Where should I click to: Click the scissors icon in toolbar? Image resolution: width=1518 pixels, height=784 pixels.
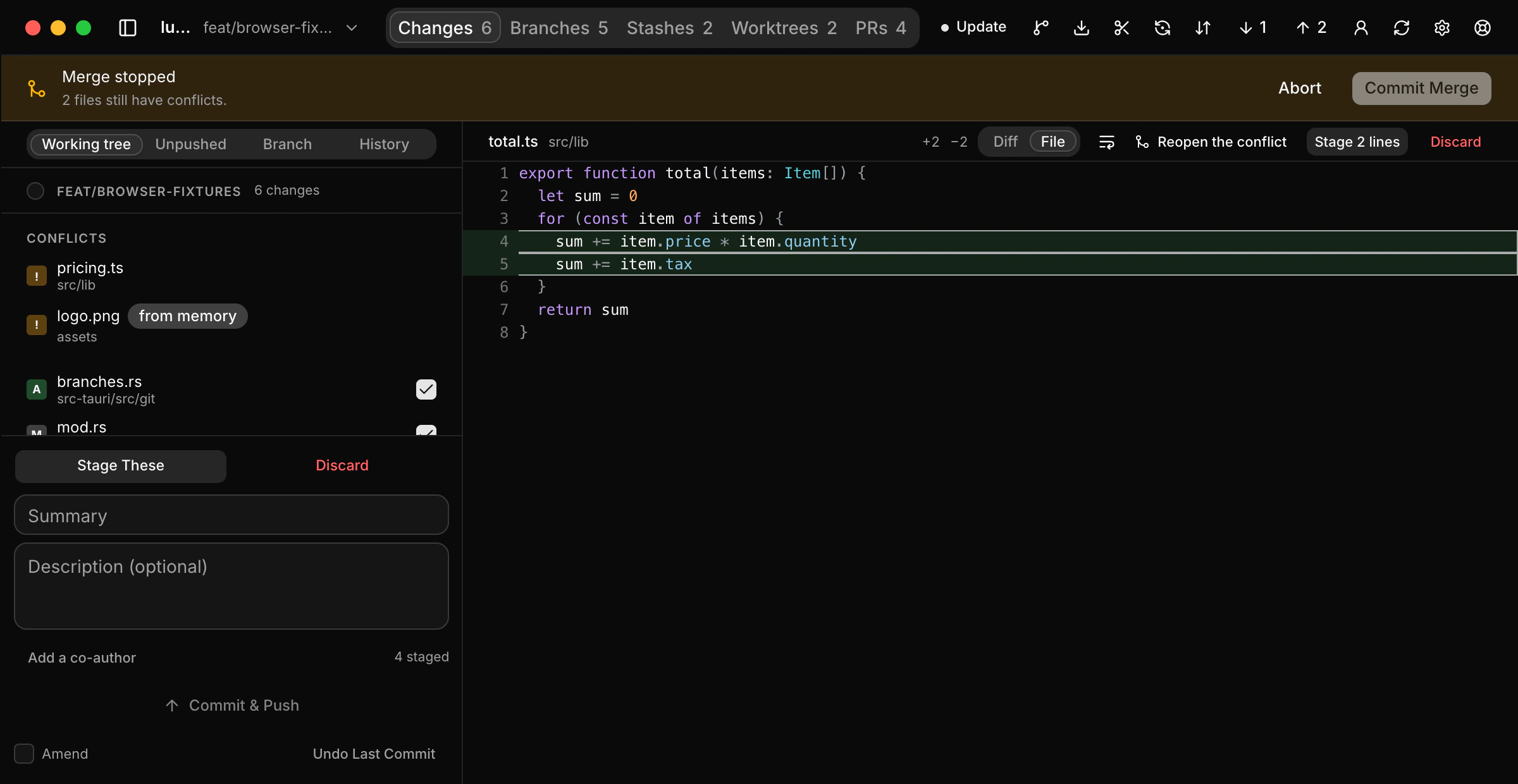(x=1121, y=28)
